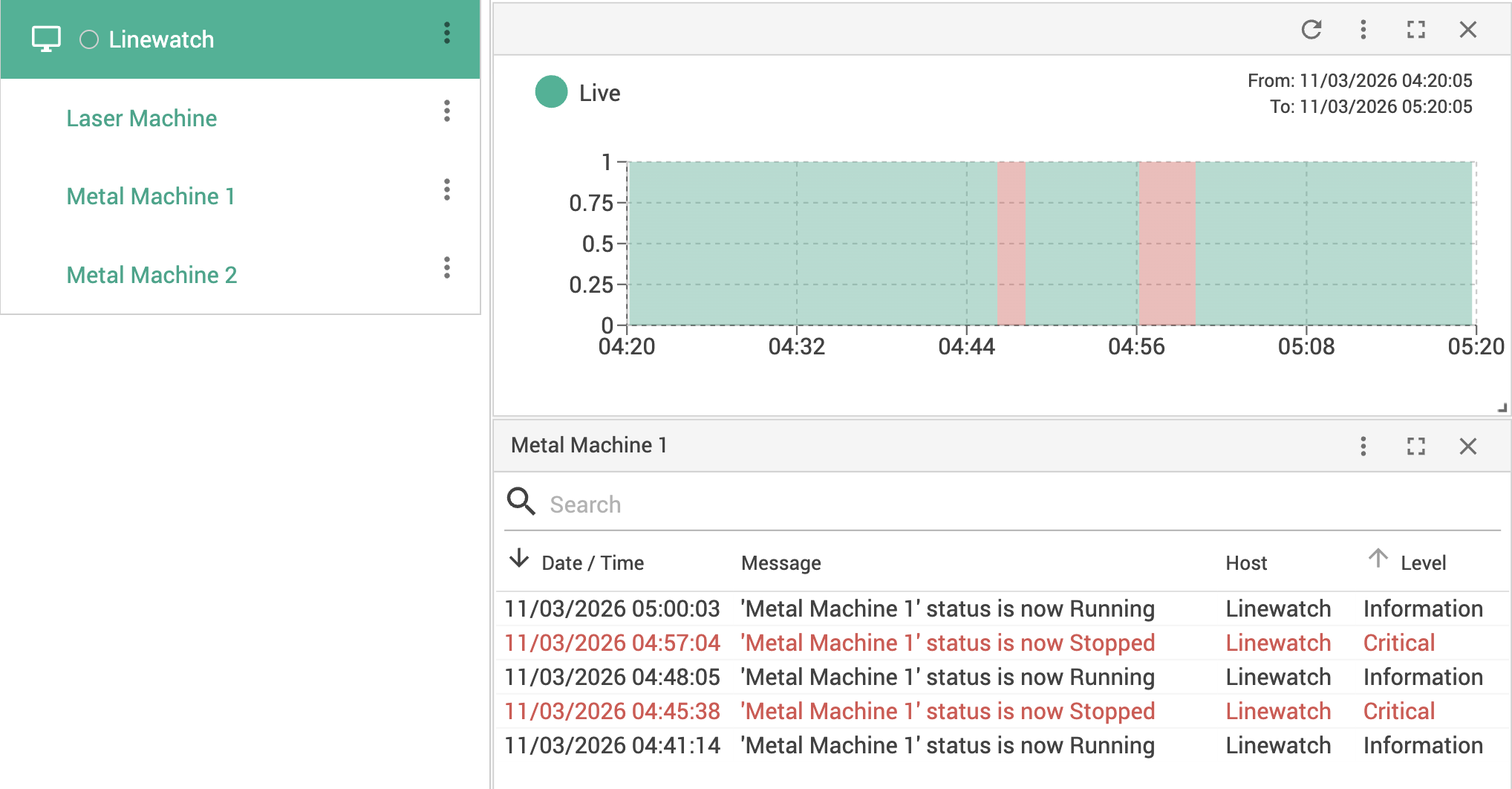Image resolution: width=1512 pixels, height=789 pixels.
Task: Click the ascending sort arrow beside Level
Action: pos(1379,559)
